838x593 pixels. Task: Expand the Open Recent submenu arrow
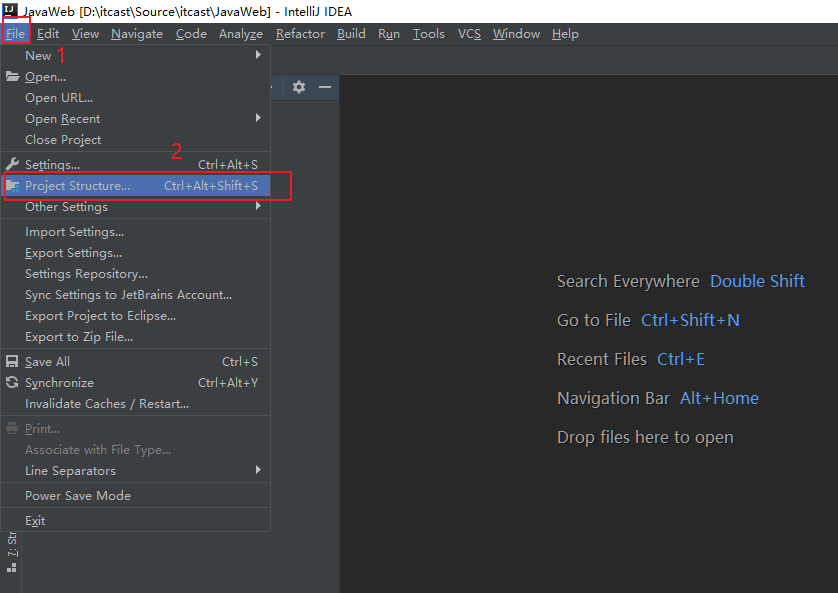tap(258, 118)
